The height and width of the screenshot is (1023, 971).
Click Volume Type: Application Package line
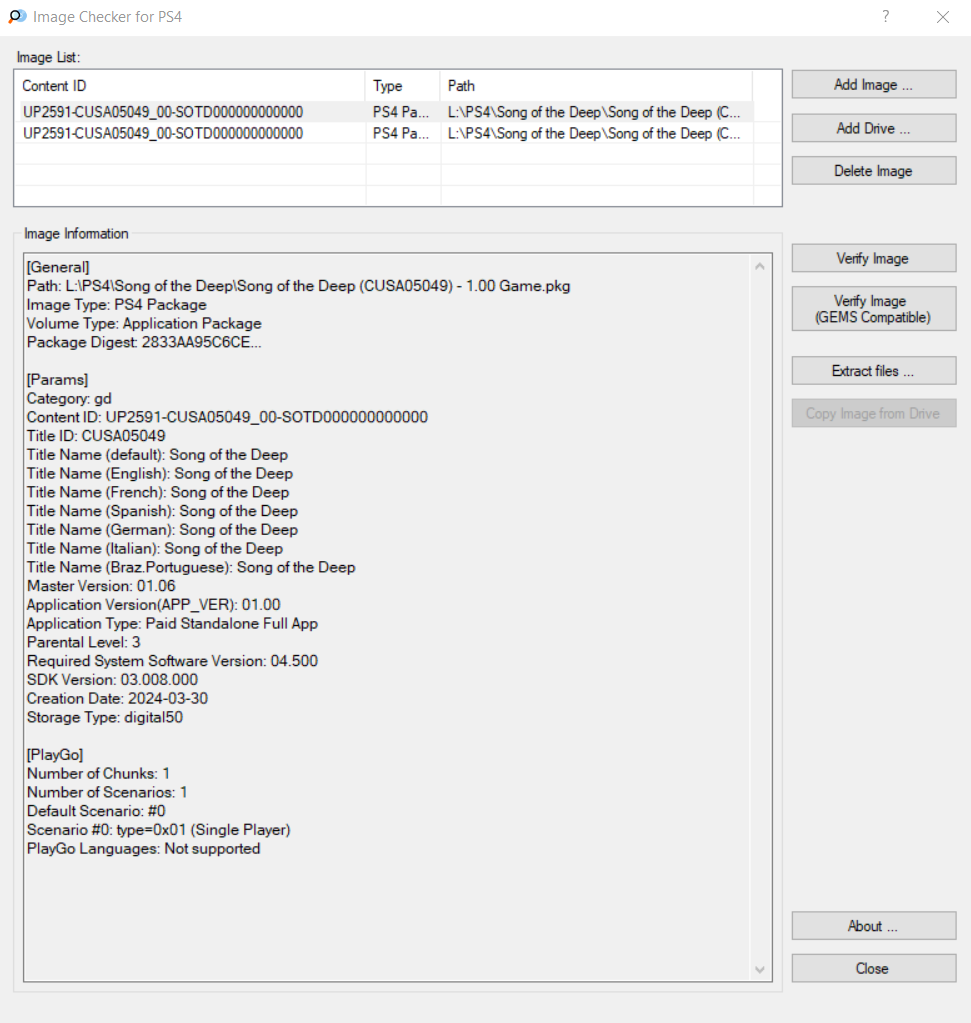tap(144, 324)
